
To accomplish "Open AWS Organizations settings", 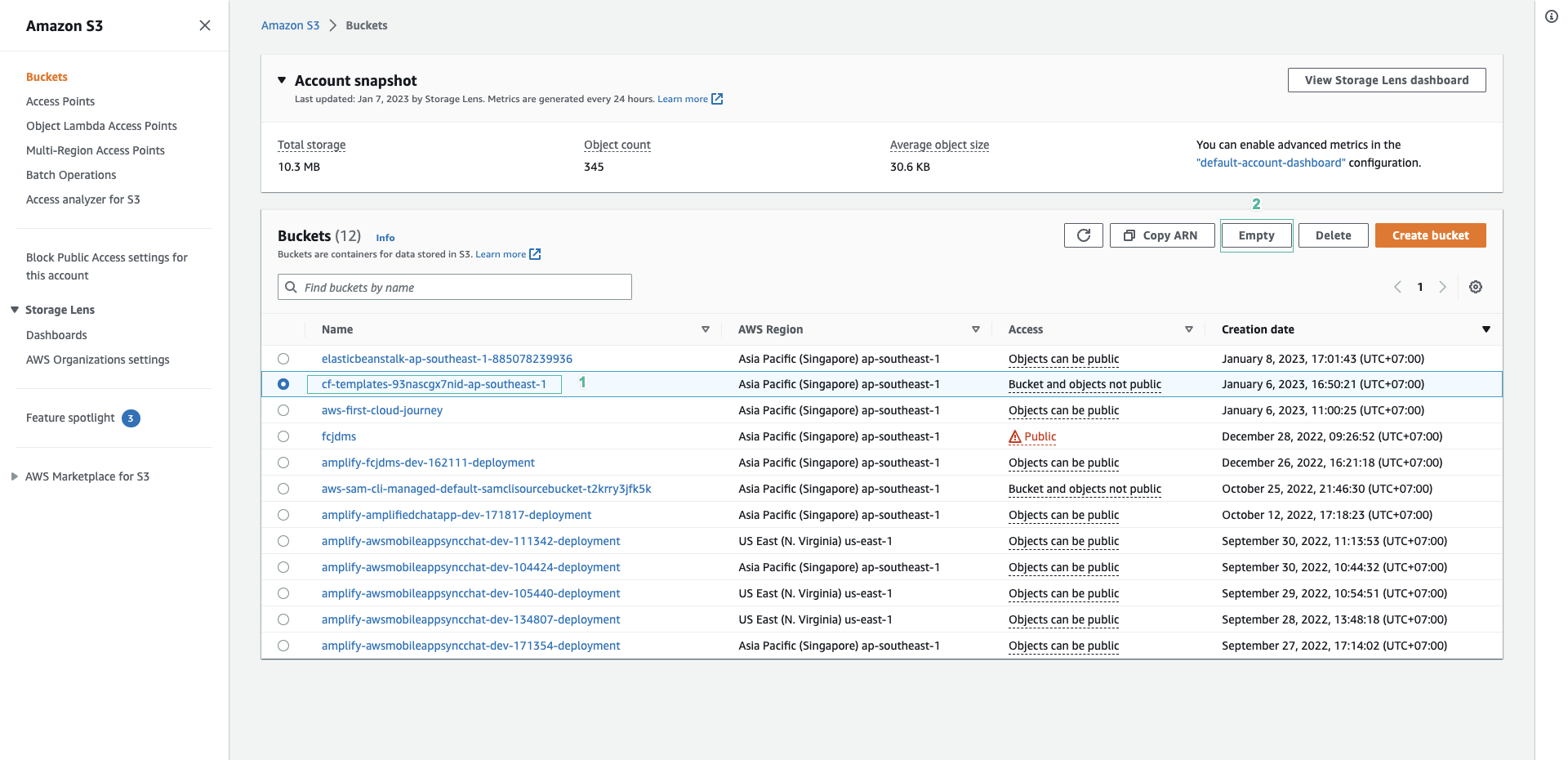I will pos(98,360).
